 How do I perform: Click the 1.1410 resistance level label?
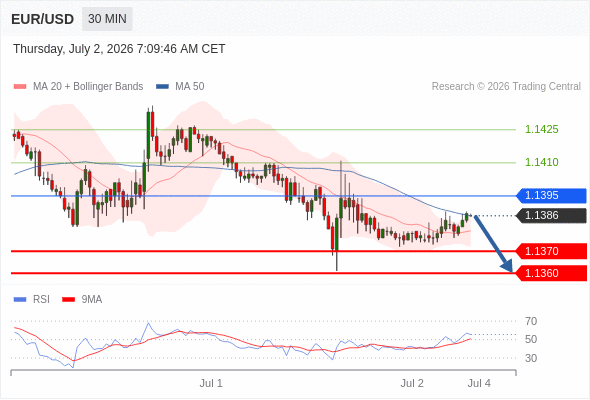pyautogui.click(x=541, y=162)
